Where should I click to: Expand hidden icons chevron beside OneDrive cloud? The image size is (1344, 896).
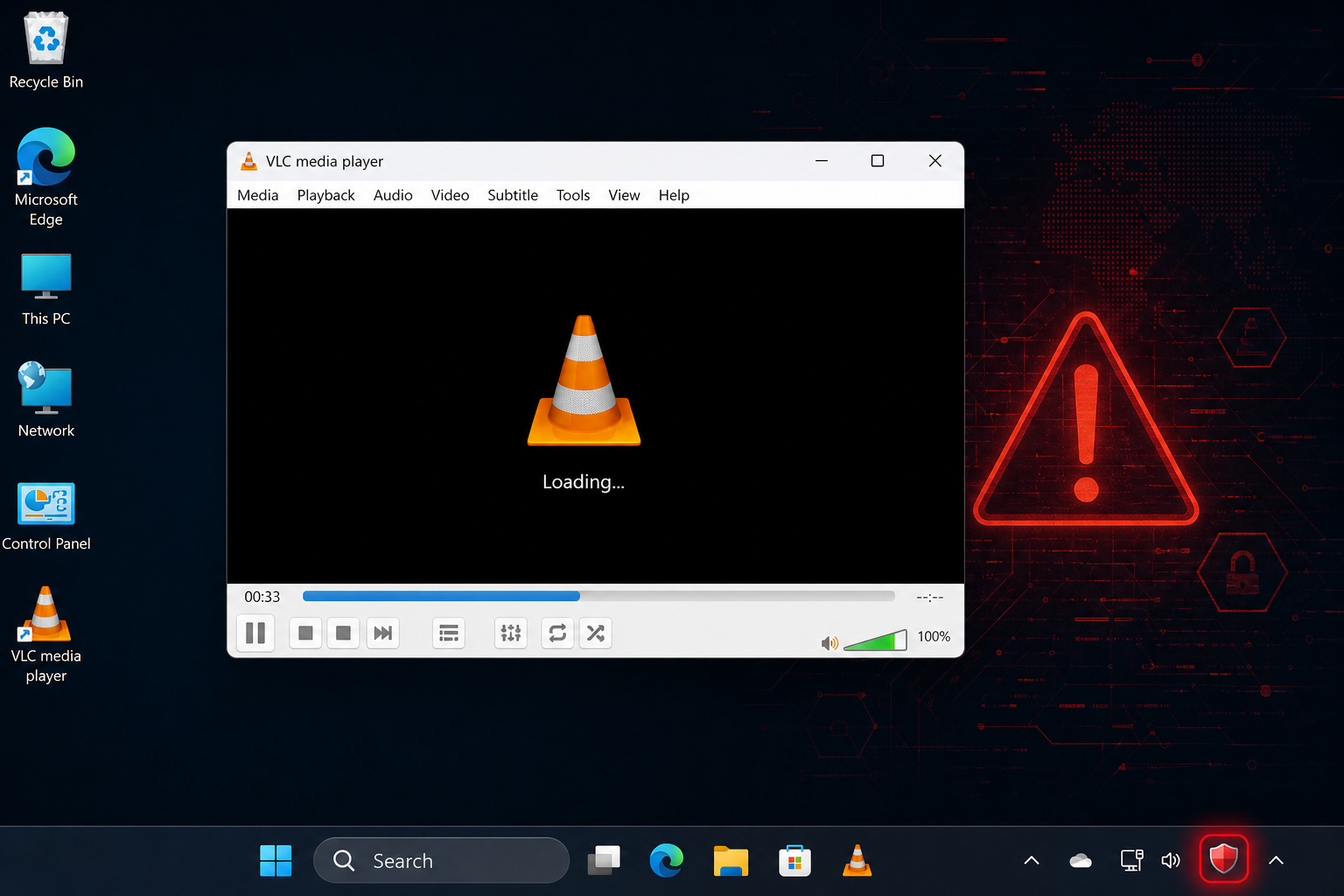coord(1032,861)
